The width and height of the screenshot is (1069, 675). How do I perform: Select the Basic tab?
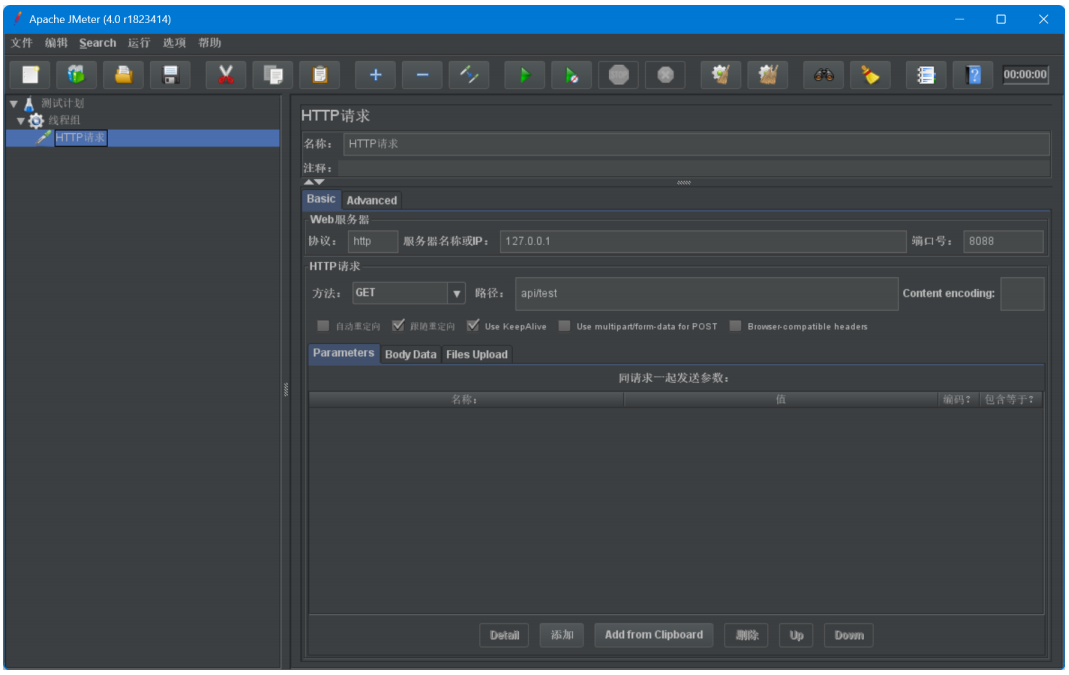tap(321, 199)
